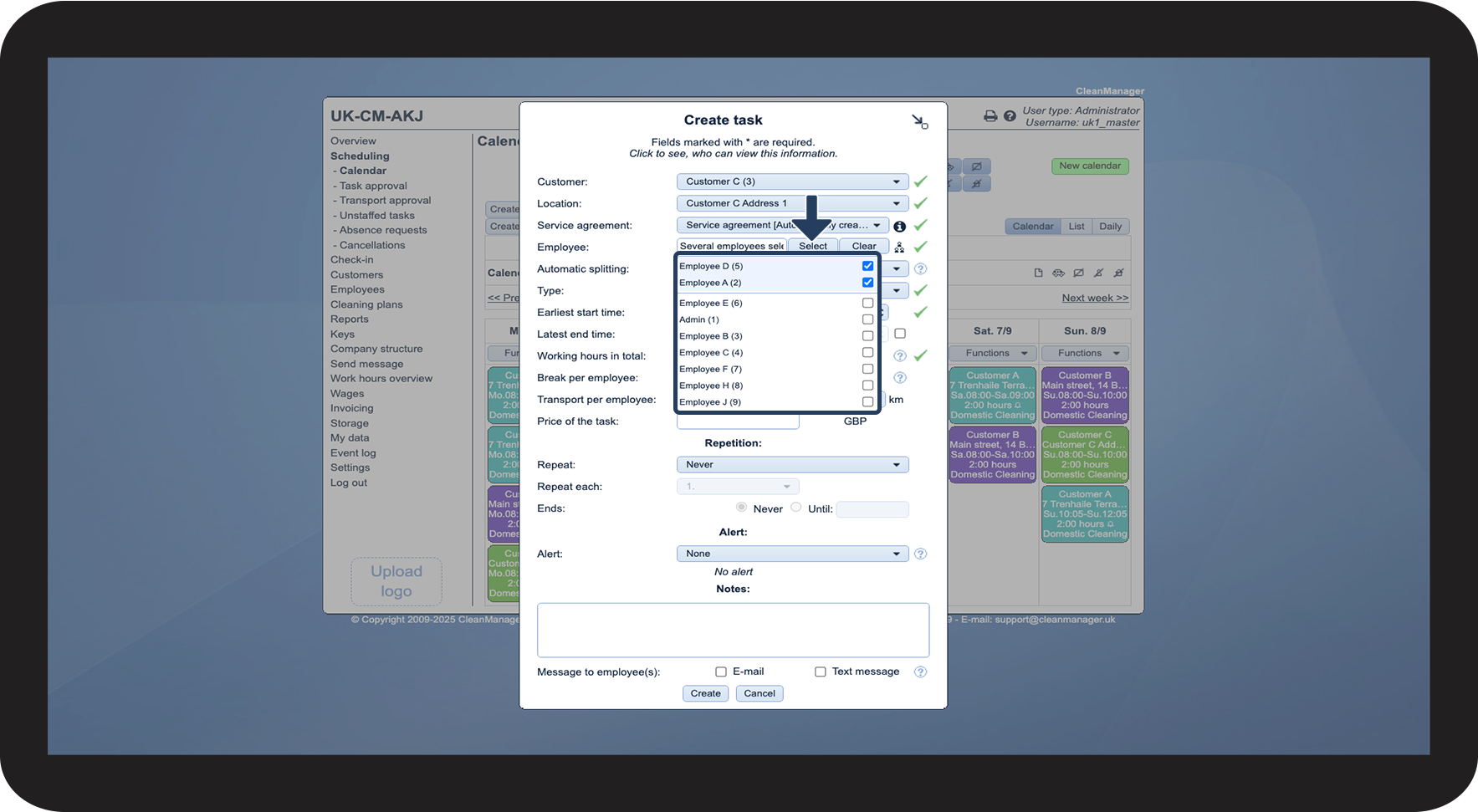The image size is (1478, 812).
Task: Open Work hours overview in the sidebar
Action: (381, 379)
